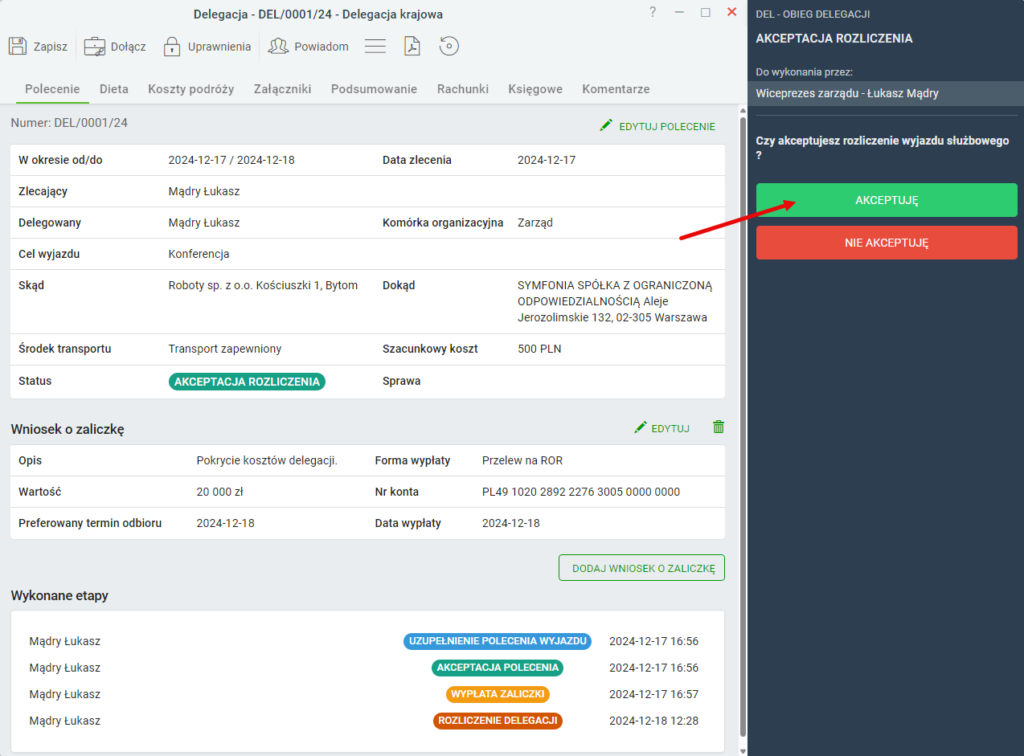This screenshot has height=756, width=1024.
Task: Open Uprawnienia padlock permissions
Action: [172, 46]
